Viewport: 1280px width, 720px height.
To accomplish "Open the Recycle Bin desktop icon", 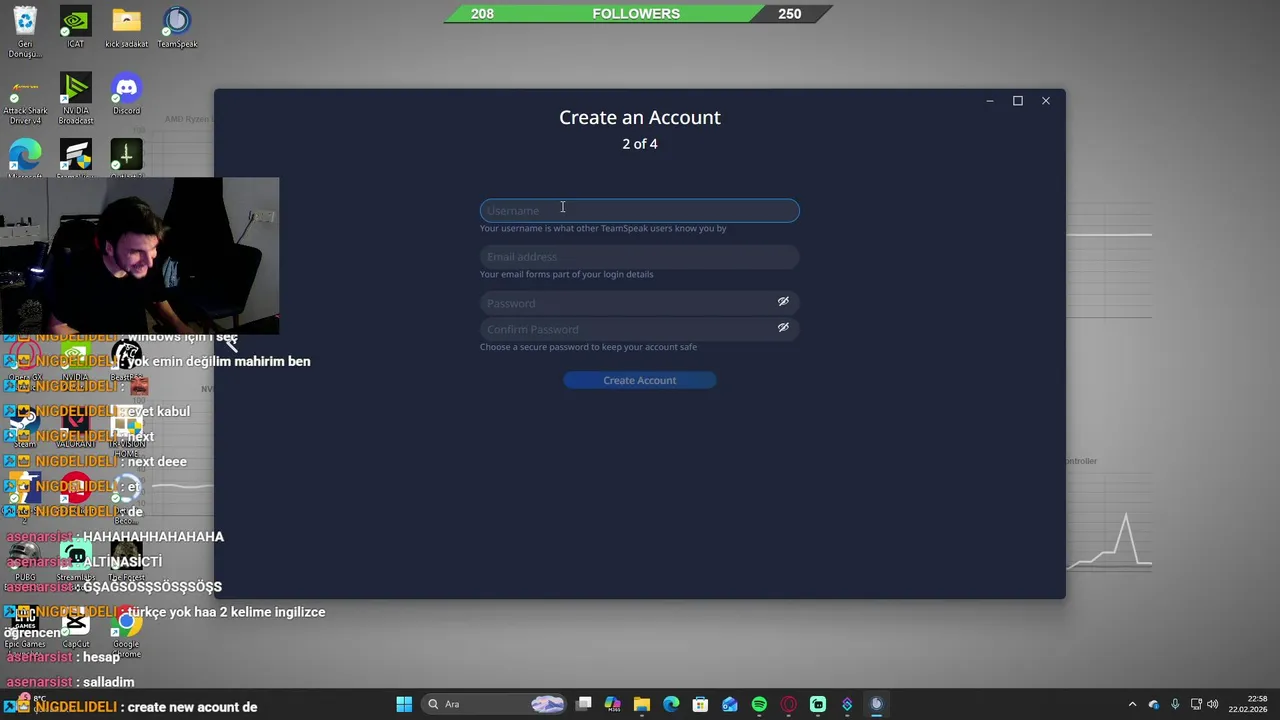I will point(25,31).
